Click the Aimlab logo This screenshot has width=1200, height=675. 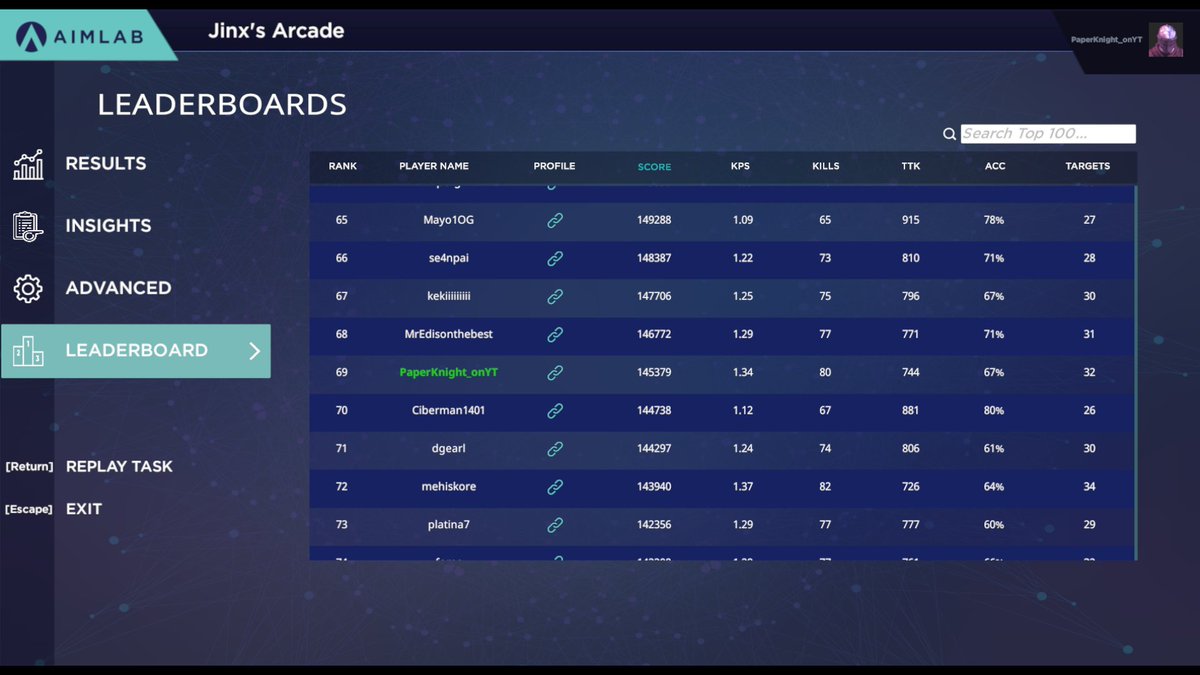80,37
